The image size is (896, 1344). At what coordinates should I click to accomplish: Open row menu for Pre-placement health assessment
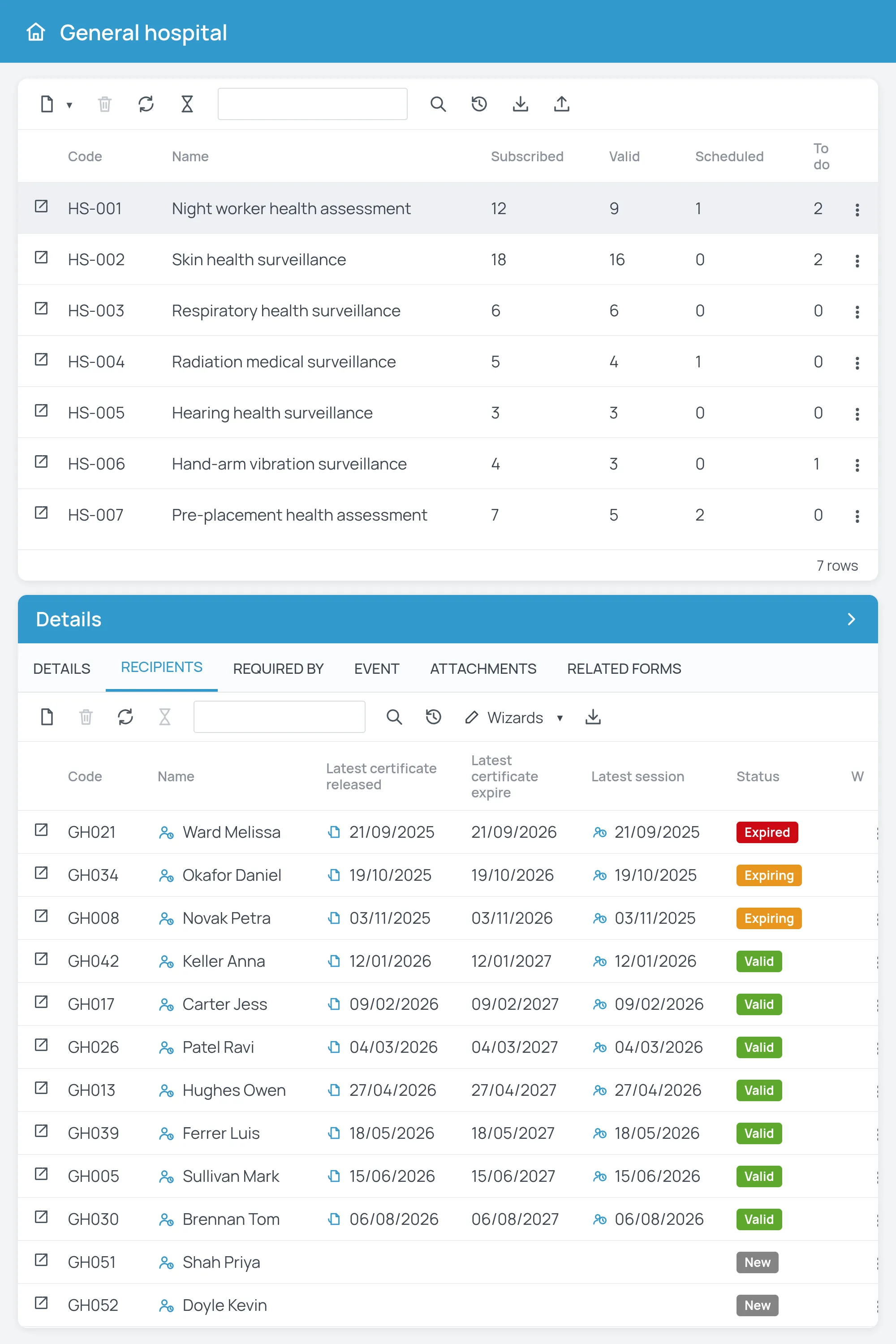tap(857, 516)
